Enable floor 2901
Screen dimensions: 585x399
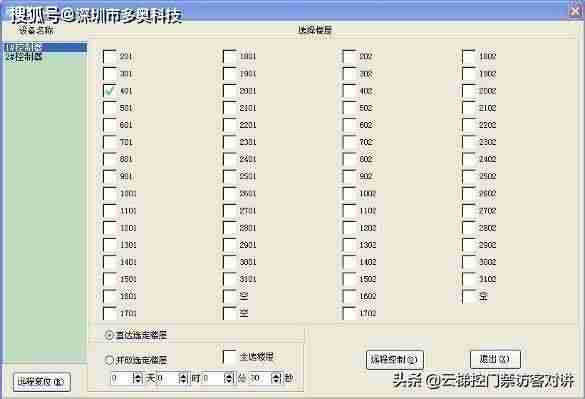pos(229,245)
